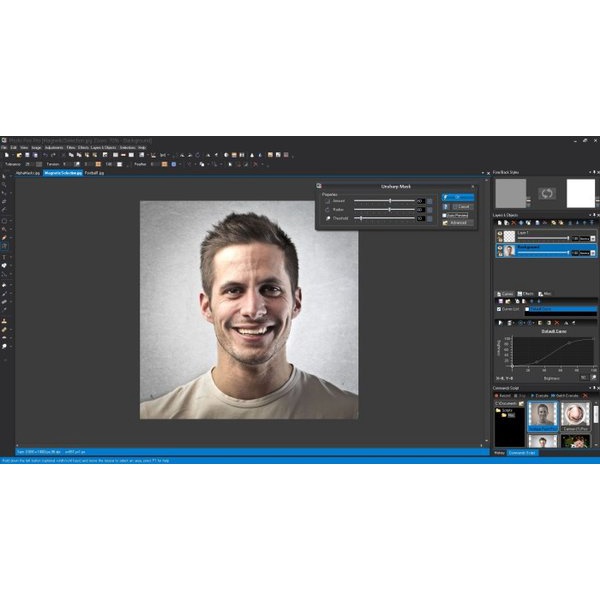Open the Adjustments menu
This screenshot has width=600, height=600.
coord(54,148)
